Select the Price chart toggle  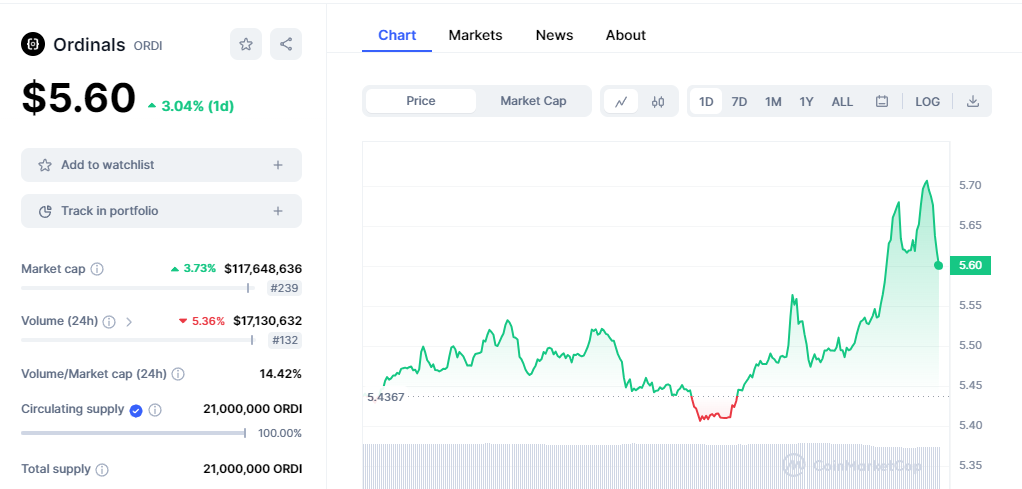pos(421,101)
